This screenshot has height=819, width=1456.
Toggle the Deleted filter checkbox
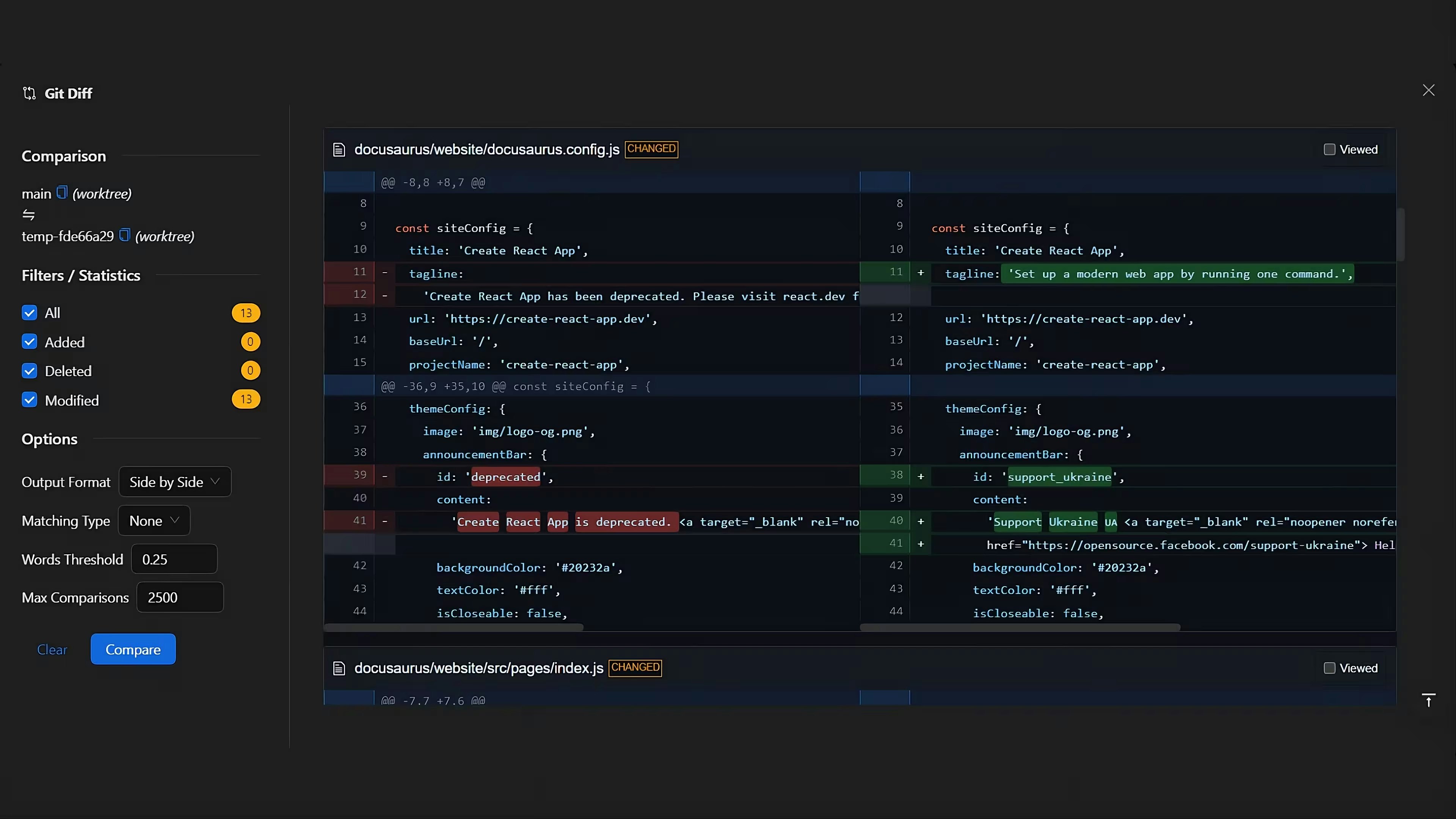click(30, 371)
